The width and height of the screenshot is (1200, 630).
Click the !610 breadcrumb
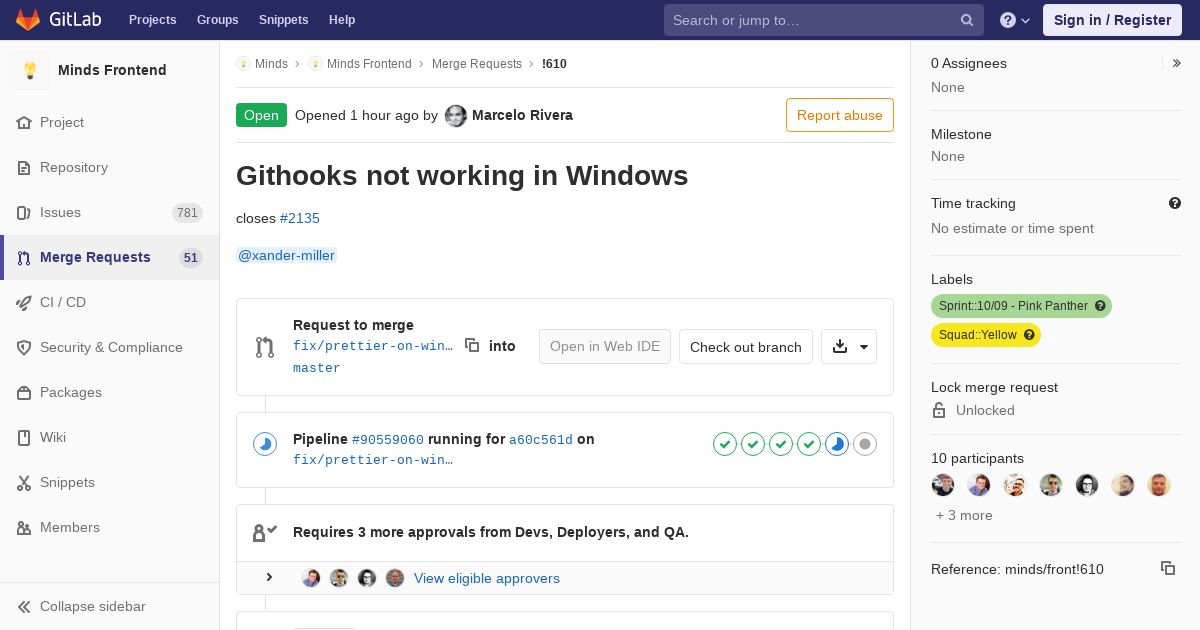pos(554,63)
